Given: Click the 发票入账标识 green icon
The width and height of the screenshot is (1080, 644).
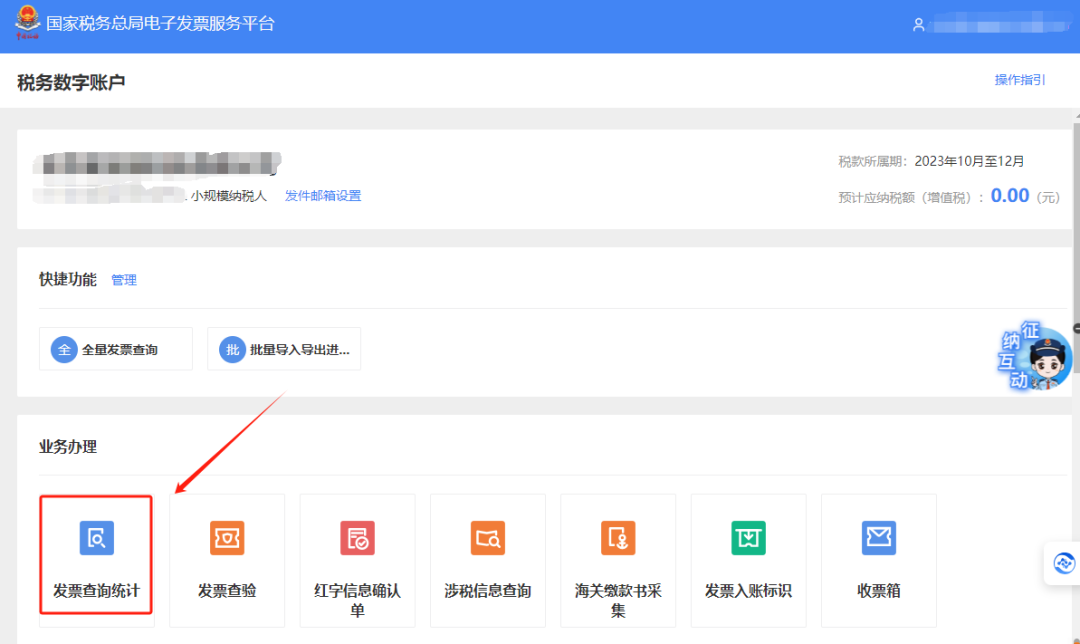Looking at the screenshot, I should (748, 538).
